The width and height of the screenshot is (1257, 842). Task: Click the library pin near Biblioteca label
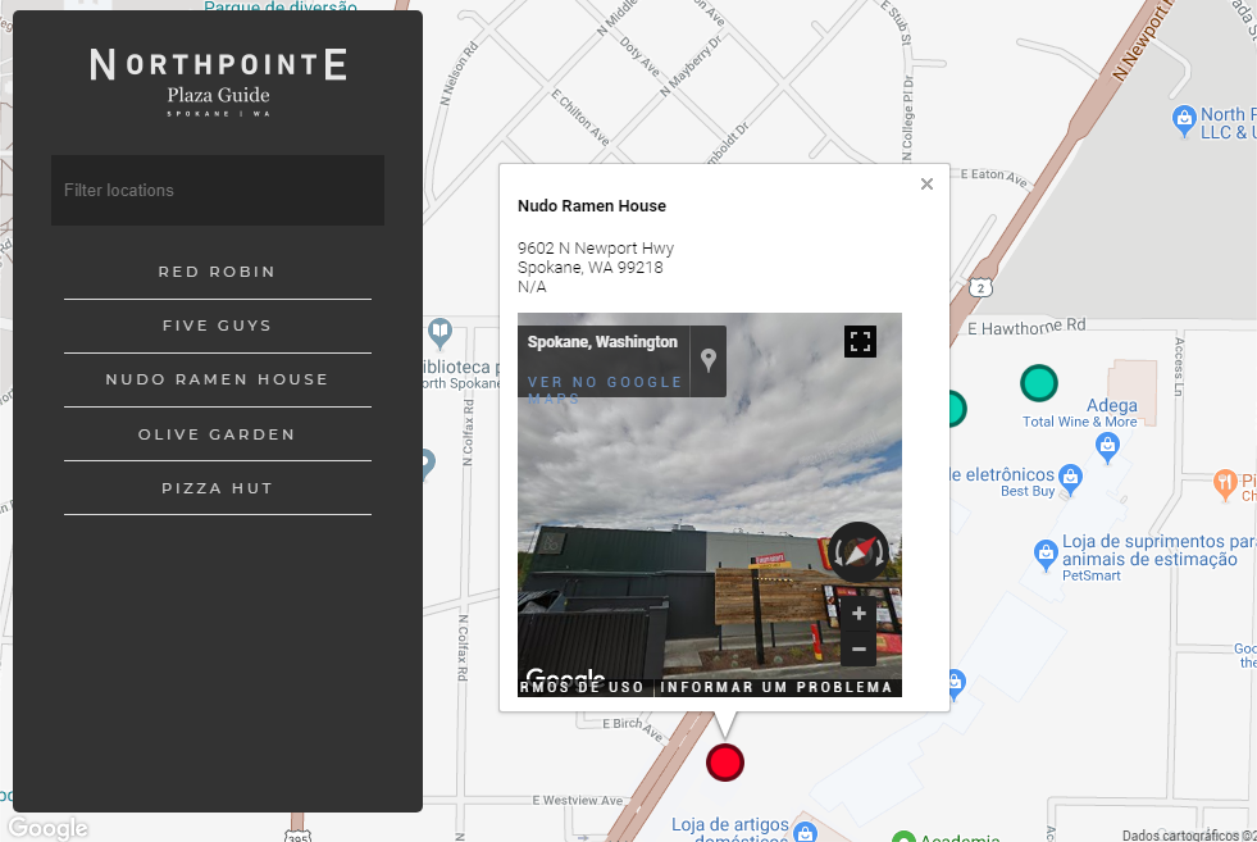[440, 332]
